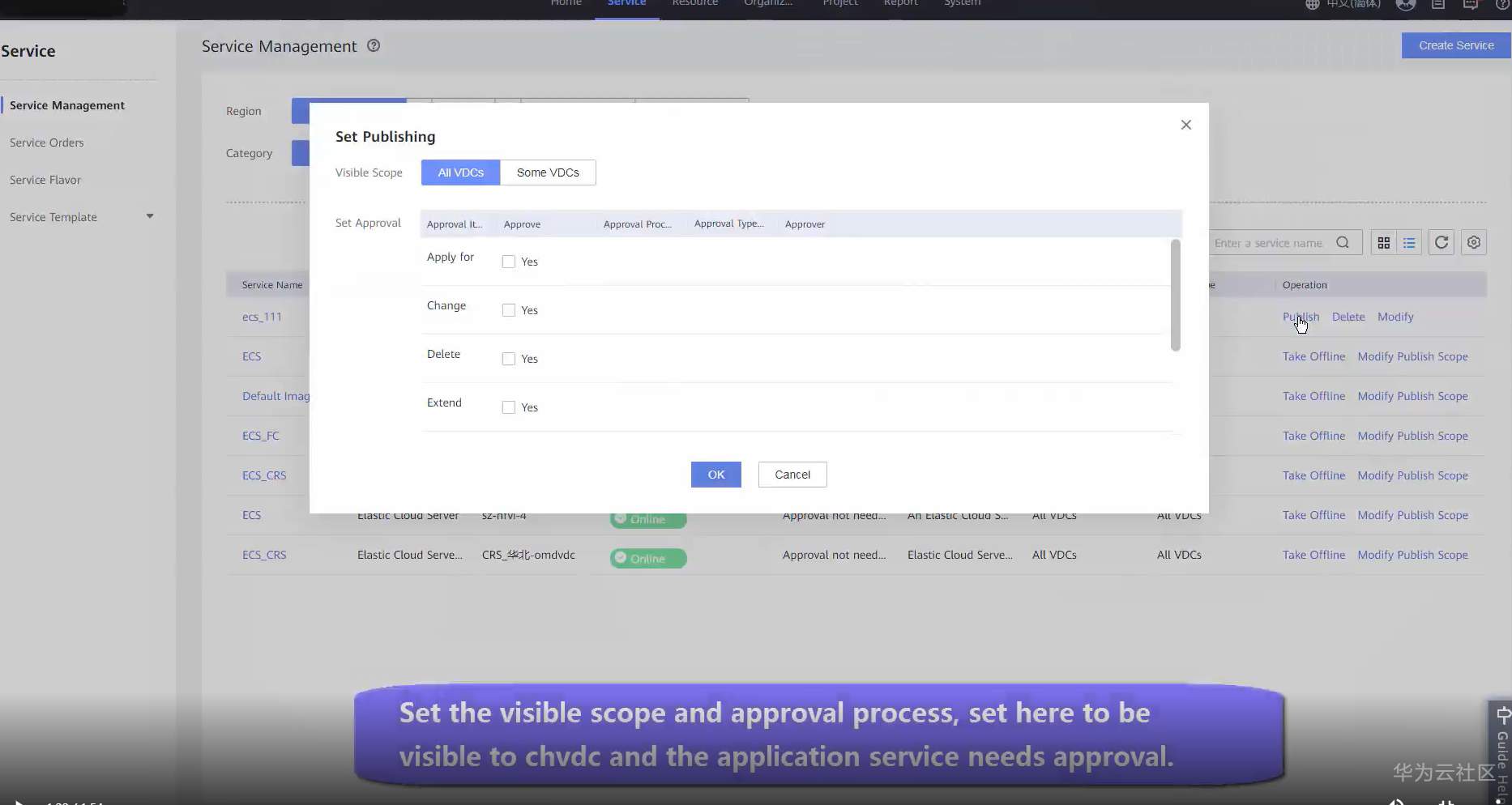The width and height of the screenshot is (1512, 805).
Task: Select All VDCs visible scope
Action: (x=461, y=172)
